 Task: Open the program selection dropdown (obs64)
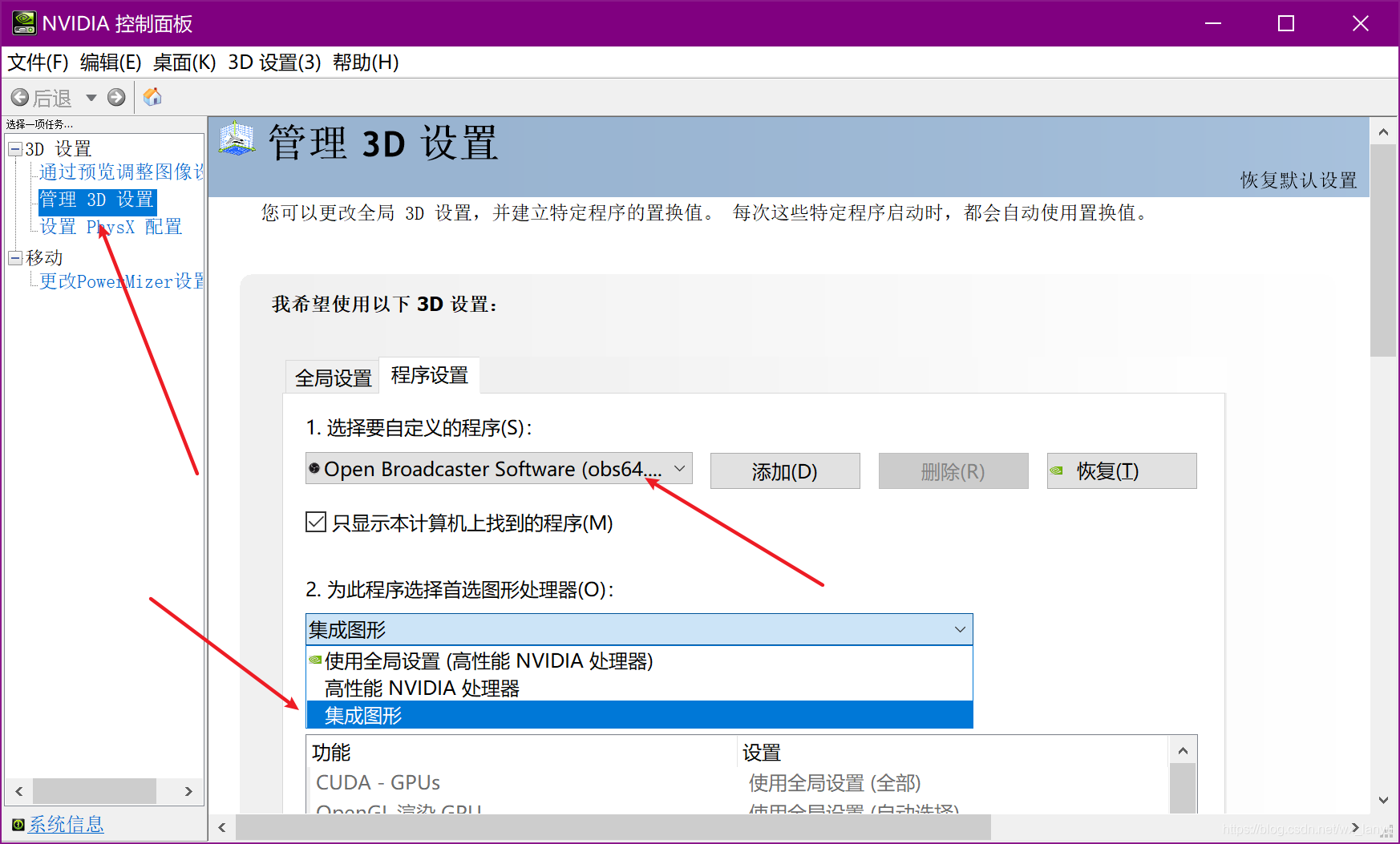[499, 469]
